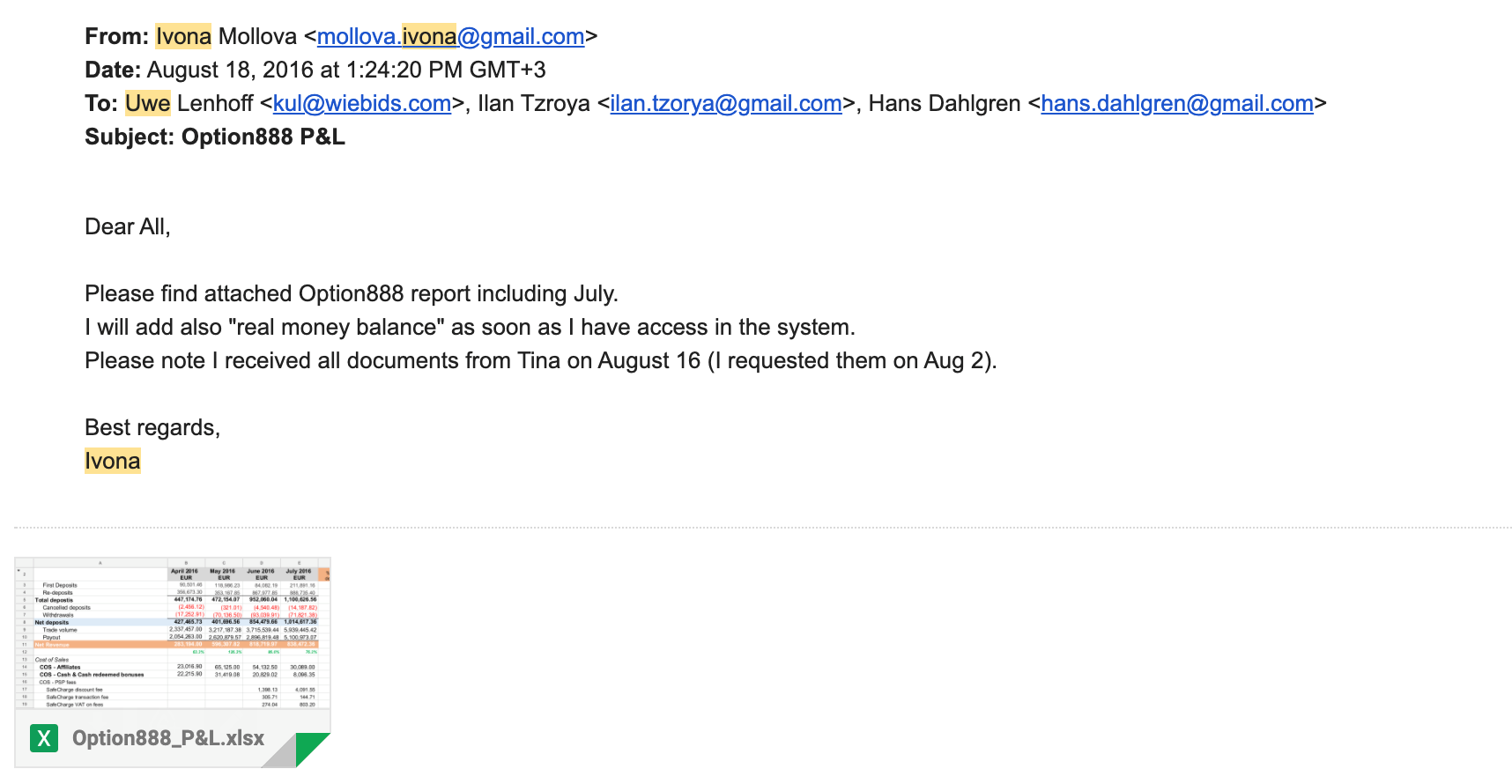Click the Subject line Option888 P&L
1512x784 pixels.
click(x=215, y=137)
